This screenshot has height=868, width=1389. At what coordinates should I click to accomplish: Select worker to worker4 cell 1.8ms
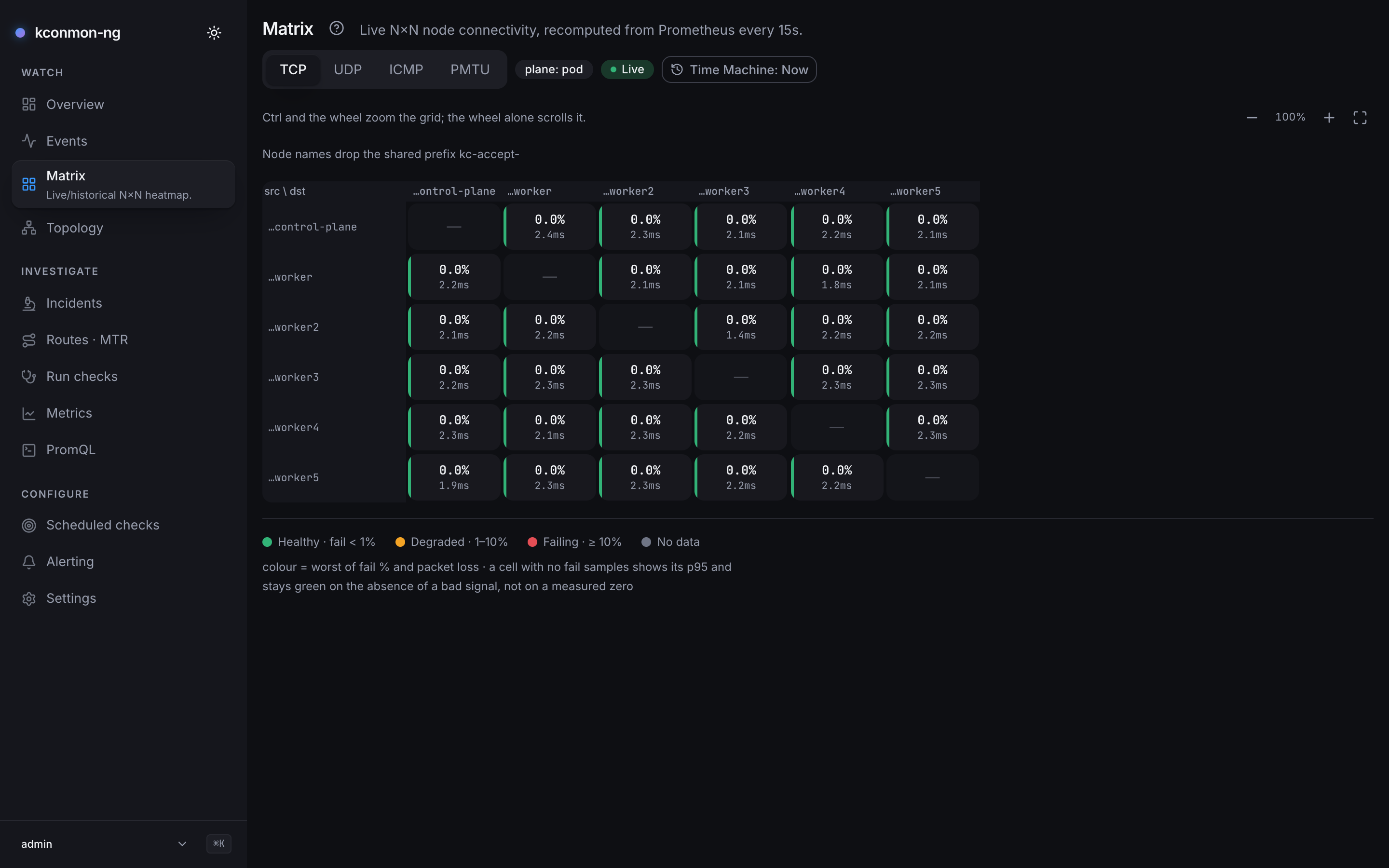[836, 277]
